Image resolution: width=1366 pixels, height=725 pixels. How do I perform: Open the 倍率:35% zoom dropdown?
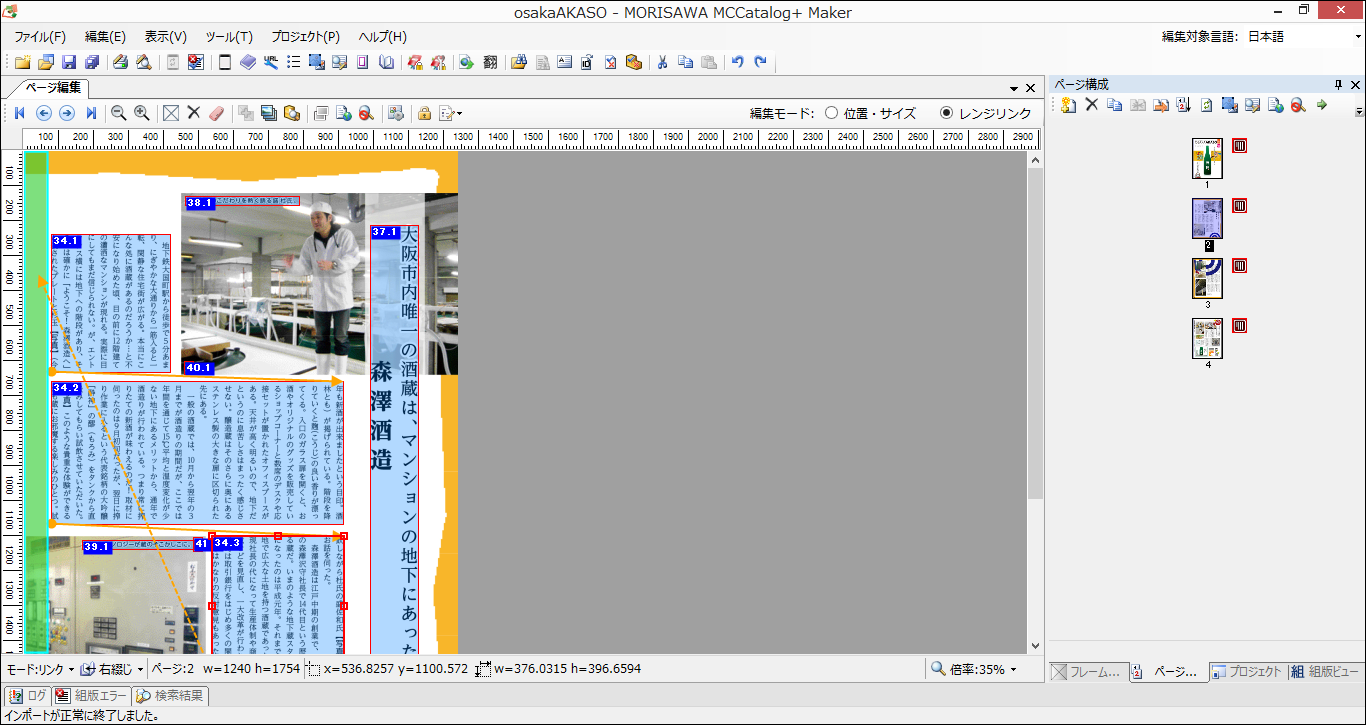point(975,669)
